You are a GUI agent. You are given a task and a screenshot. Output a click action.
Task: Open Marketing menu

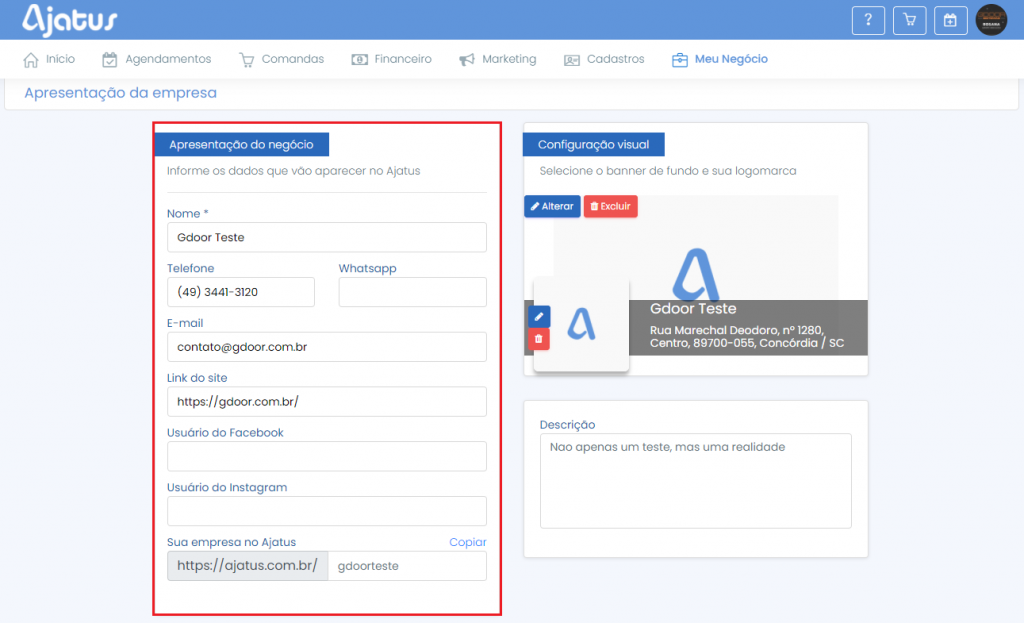tap(509, 59)
